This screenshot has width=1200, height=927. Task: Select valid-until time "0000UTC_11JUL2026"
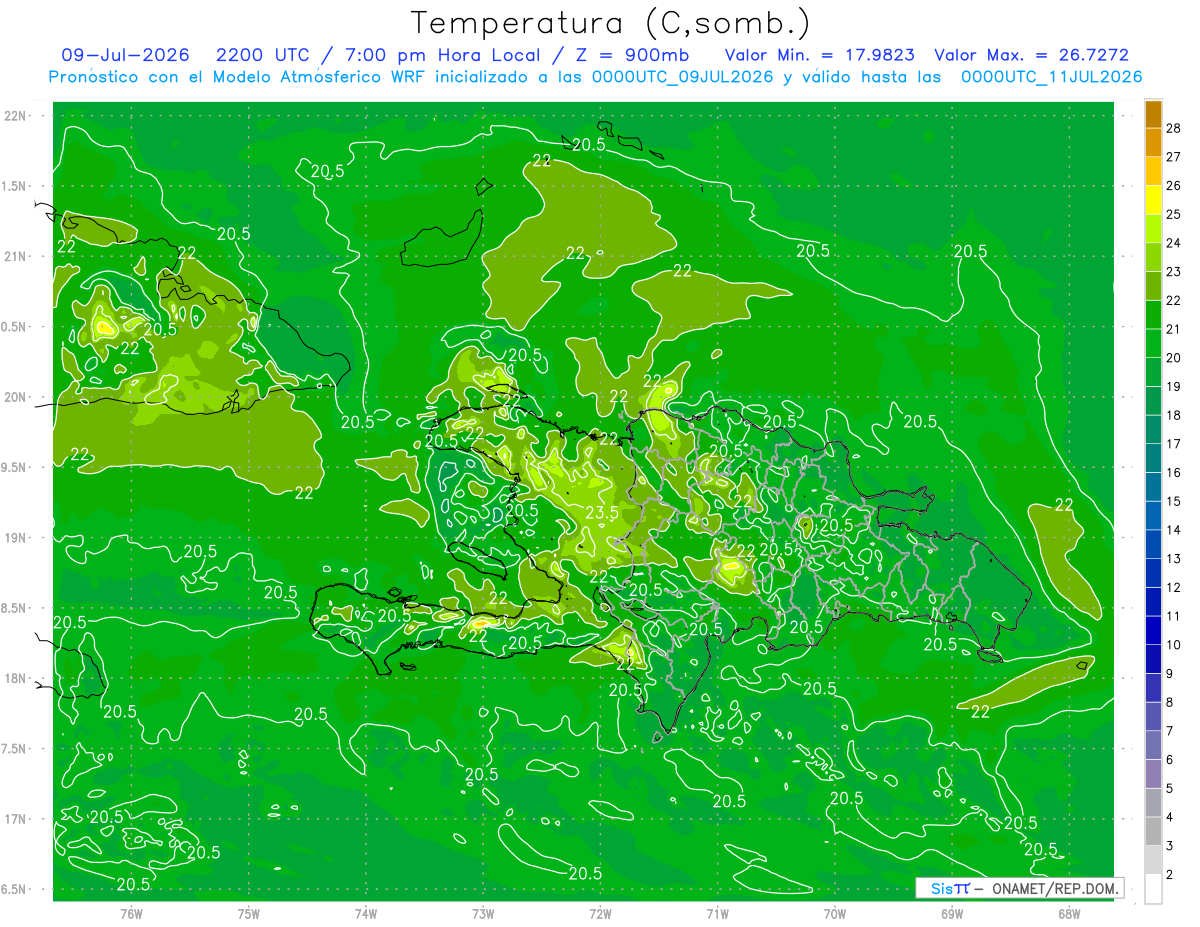[x=1052, y=77]
